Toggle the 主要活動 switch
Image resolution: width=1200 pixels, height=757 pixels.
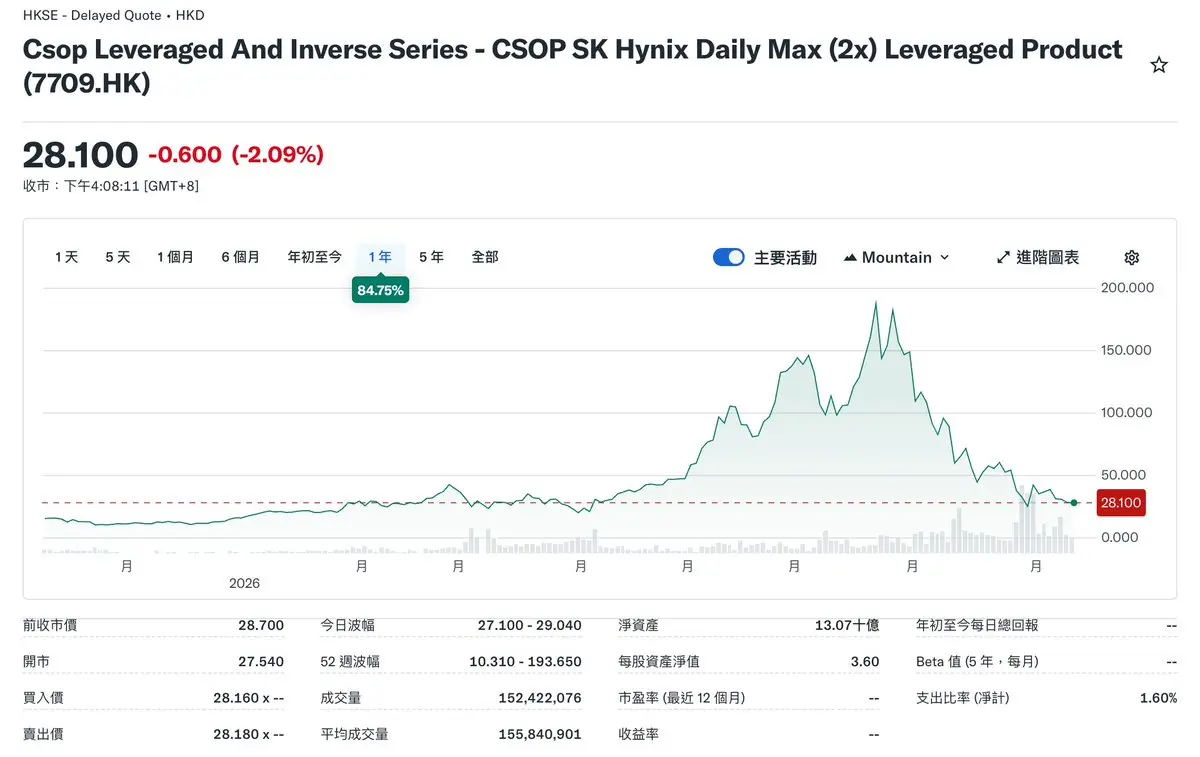pos(729,257)
